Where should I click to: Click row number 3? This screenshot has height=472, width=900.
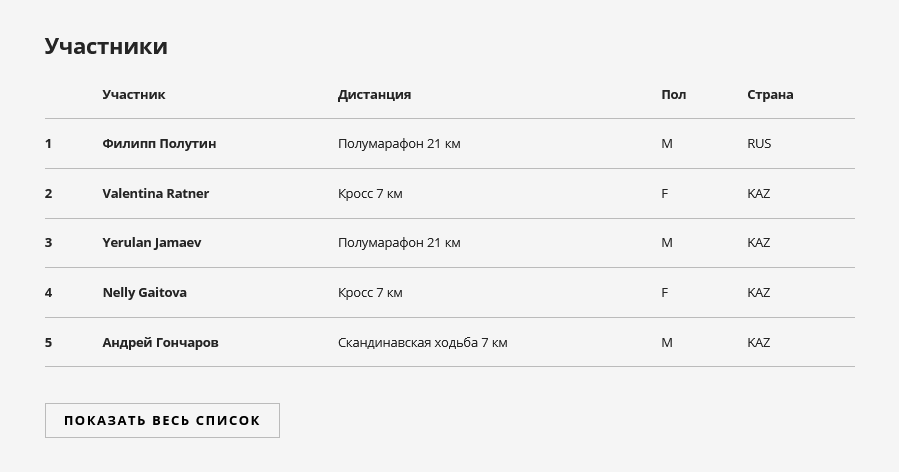pos(48,243)
